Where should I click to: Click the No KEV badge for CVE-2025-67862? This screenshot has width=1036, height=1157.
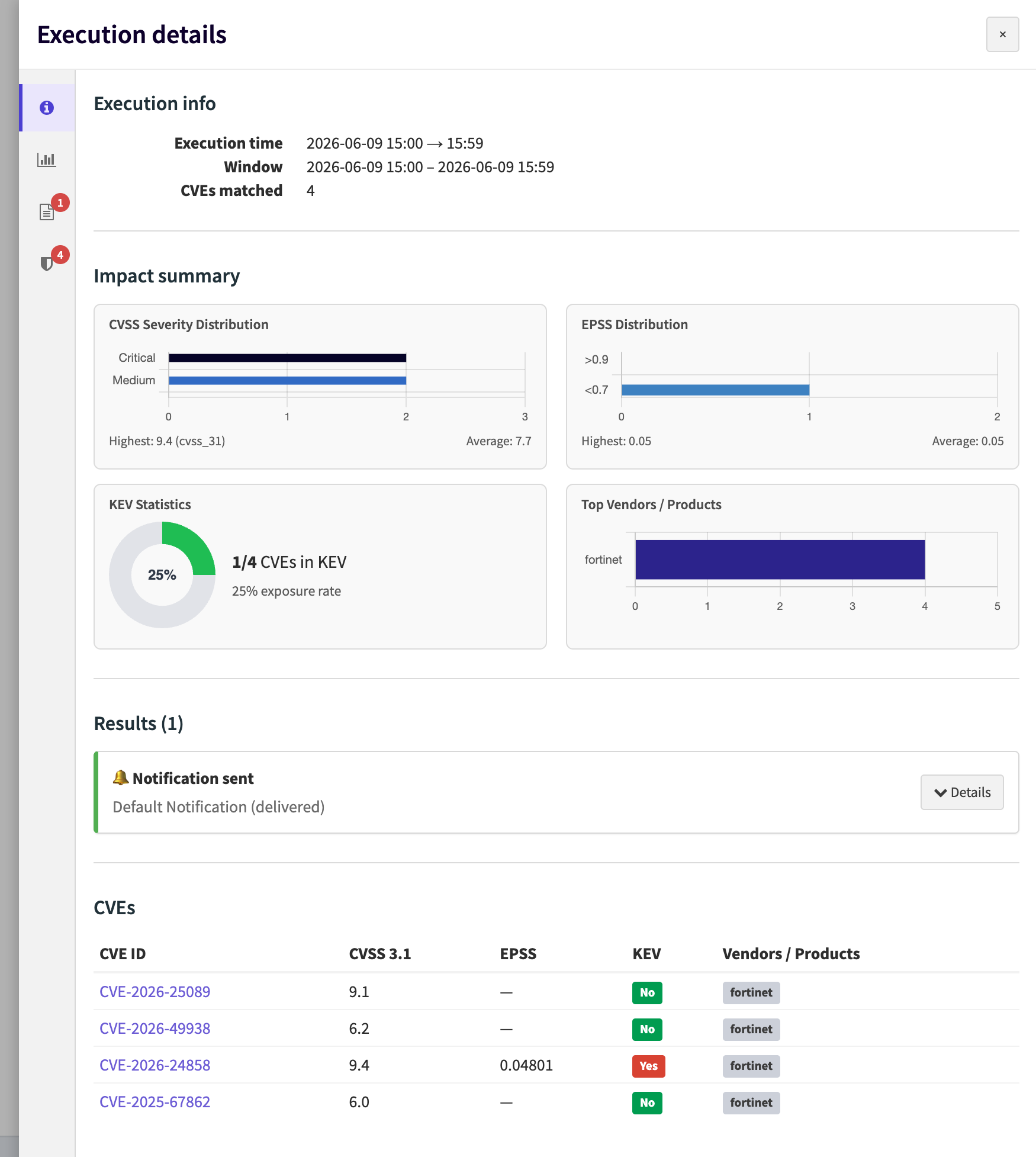click(647, 1103)
